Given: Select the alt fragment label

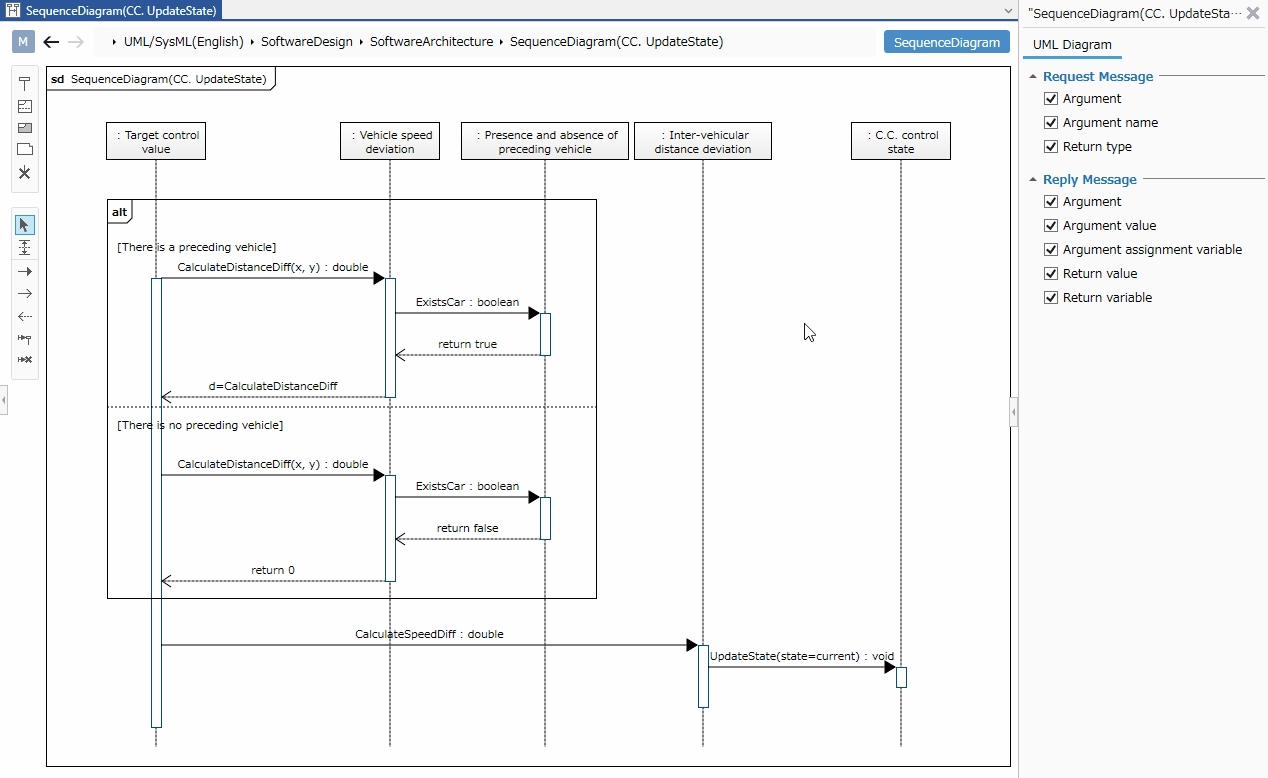Looking at the screenshot, I should click(120, 211).
